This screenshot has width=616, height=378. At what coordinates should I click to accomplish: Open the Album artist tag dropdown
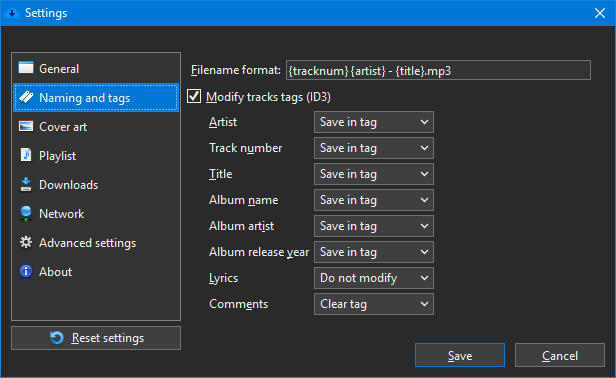pos(374,226)
